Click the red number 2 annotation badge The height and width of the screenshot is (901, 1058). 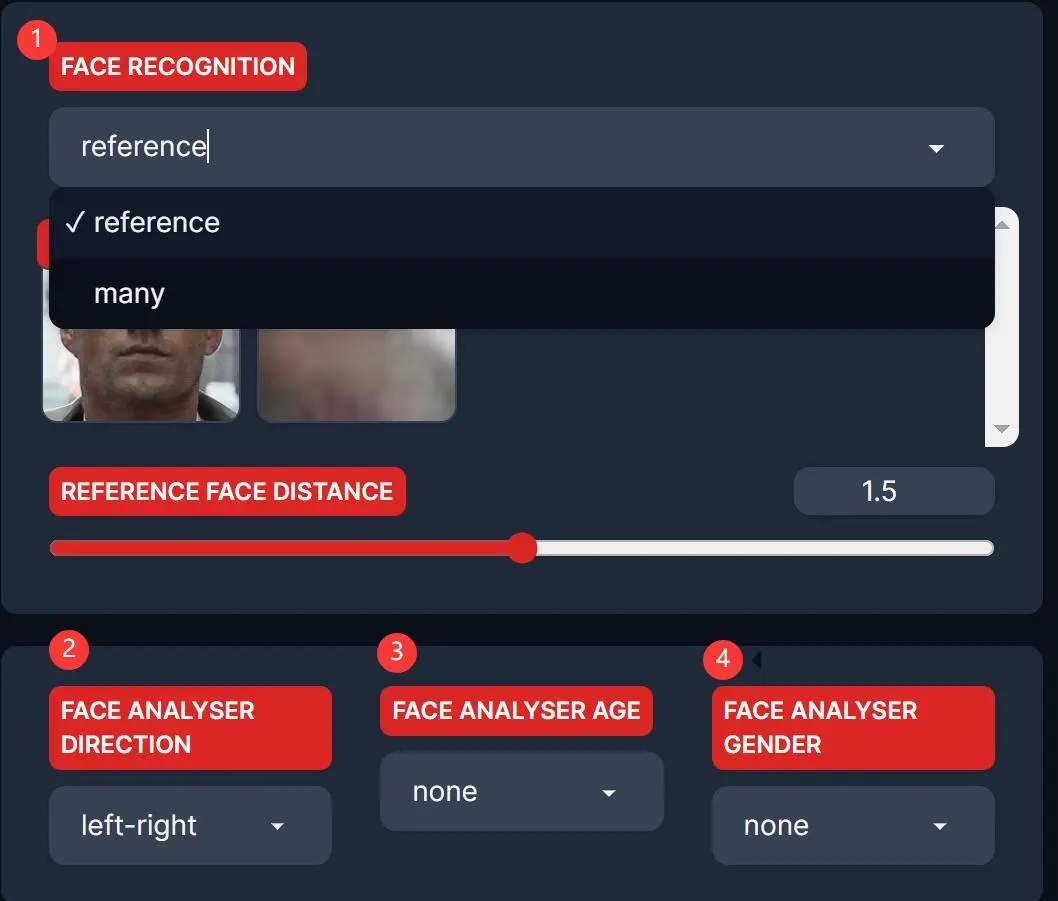(x=69, y=648)
